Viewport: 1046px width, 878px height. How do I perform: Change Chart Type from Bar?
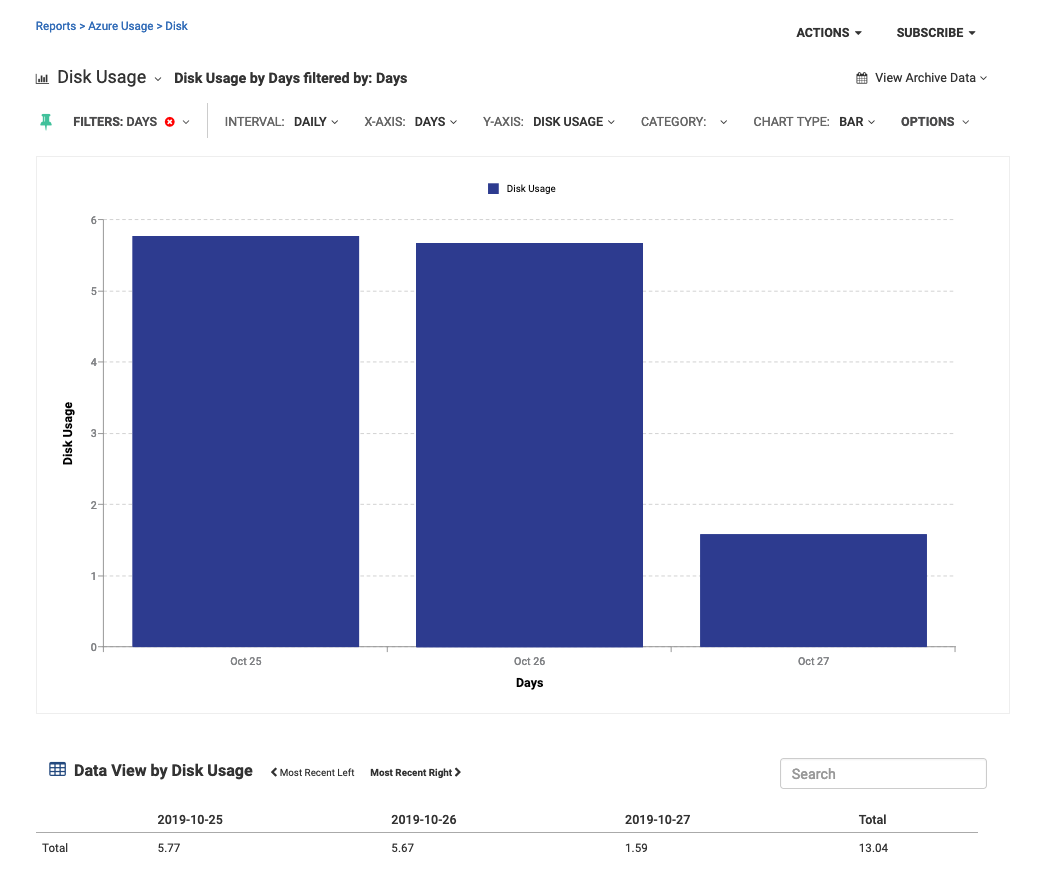(856, 122)
